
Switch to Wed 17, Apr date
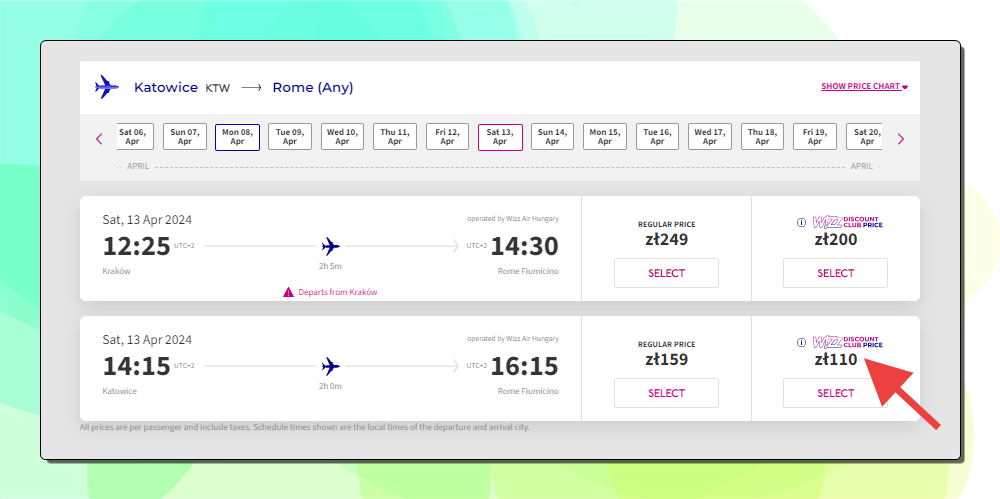coord(710,137)
